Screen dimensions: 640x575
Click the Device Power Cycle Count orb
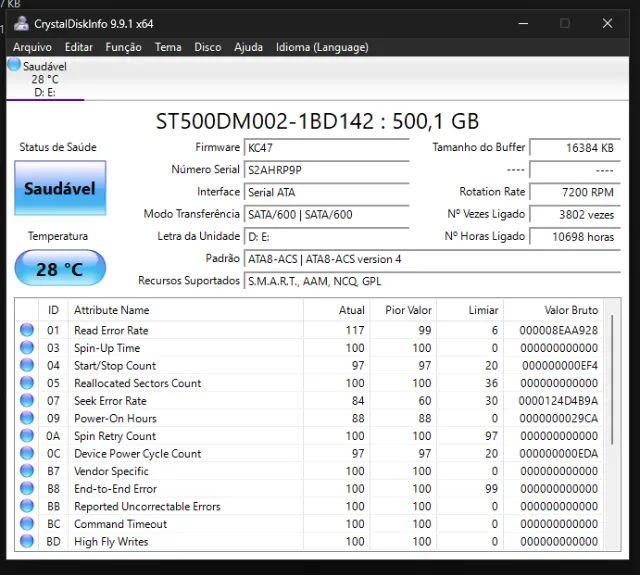click(27, 453)
